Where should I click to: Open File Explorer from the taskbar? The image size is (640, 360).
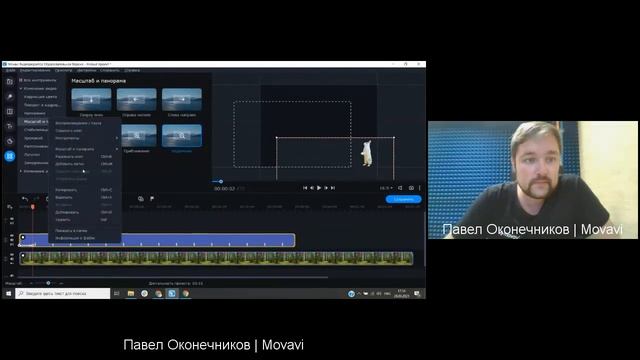tap(131, 293)
